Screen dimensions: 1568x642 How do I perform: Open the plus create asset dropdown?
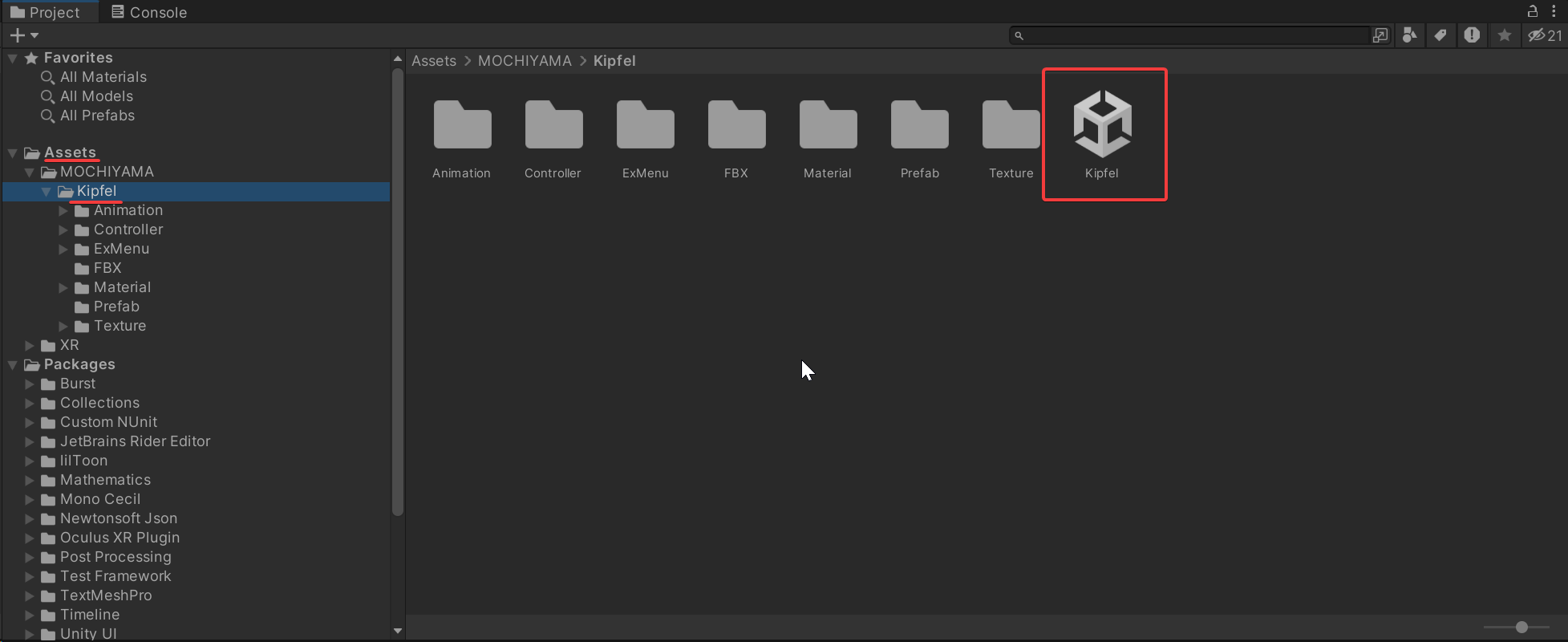(x=24, y=35)
